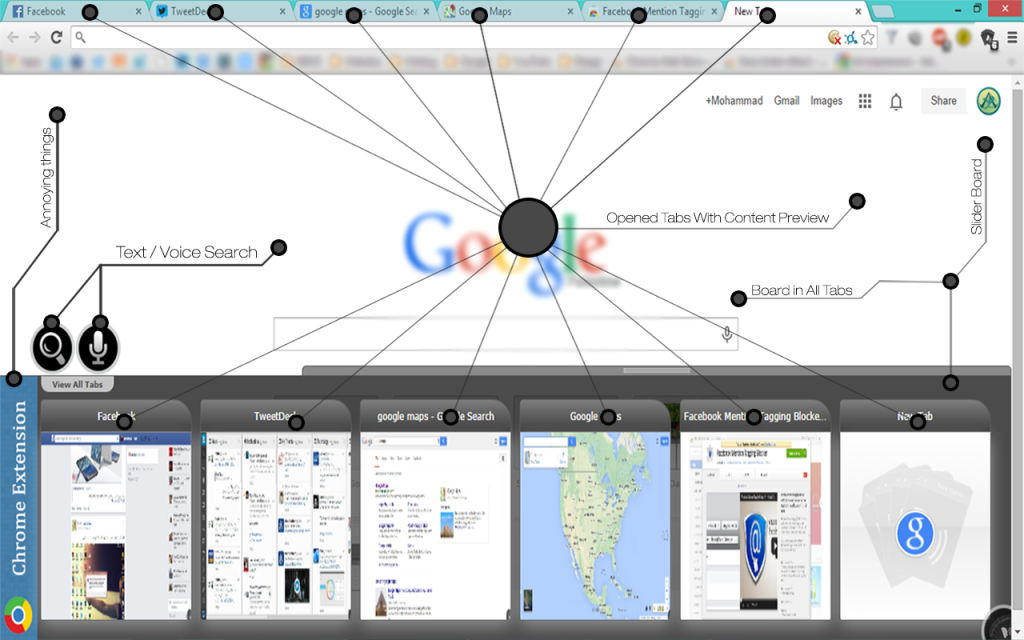Switch to the Facebook browser tab
This screenshot has height=640, width=1024.
[75, 11]
